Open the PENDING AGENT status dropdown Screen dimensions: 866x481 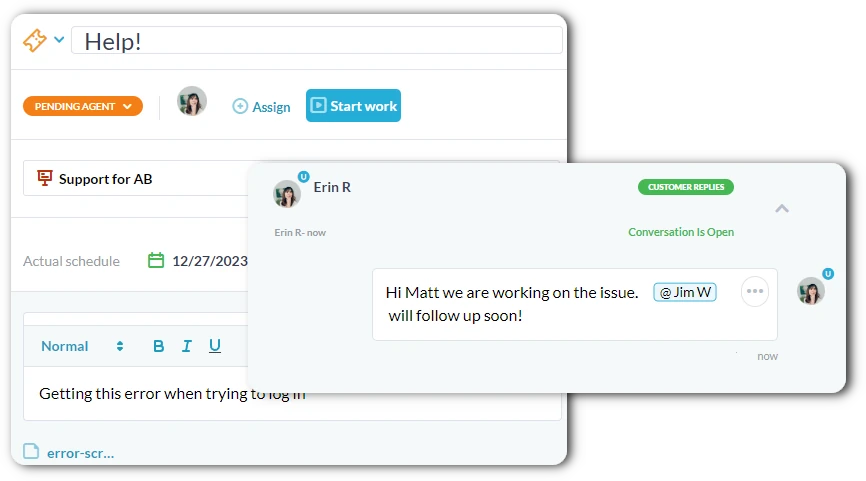[x=83, y=106]
